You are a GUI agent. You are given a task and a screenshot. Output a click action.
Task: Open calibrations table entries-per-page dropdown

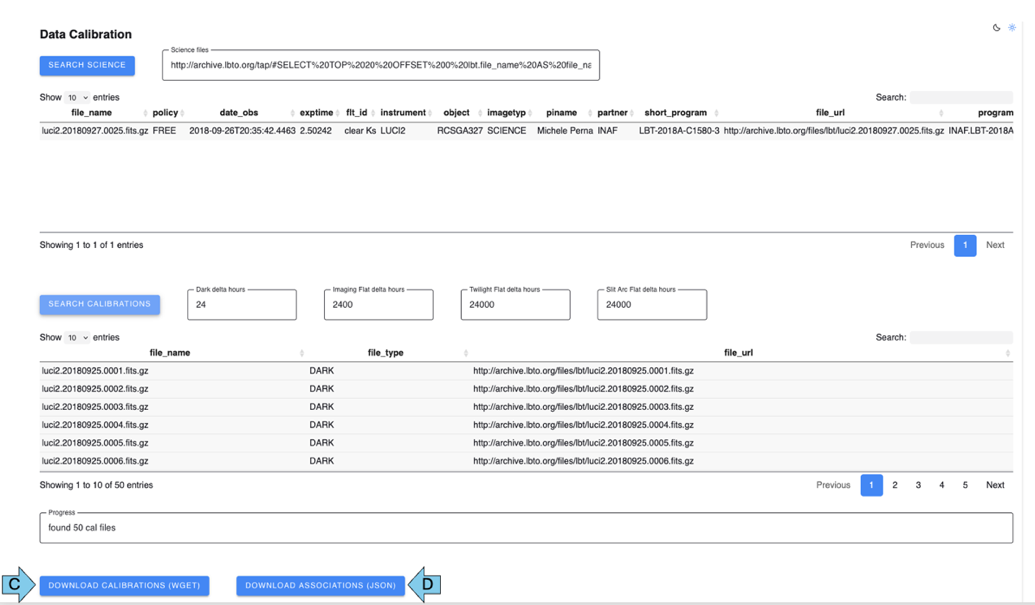(77, 338)
